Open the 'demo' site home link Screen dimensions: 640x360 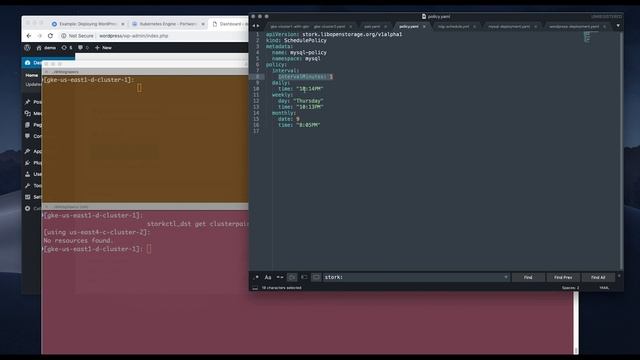click(x=46, y=48)
